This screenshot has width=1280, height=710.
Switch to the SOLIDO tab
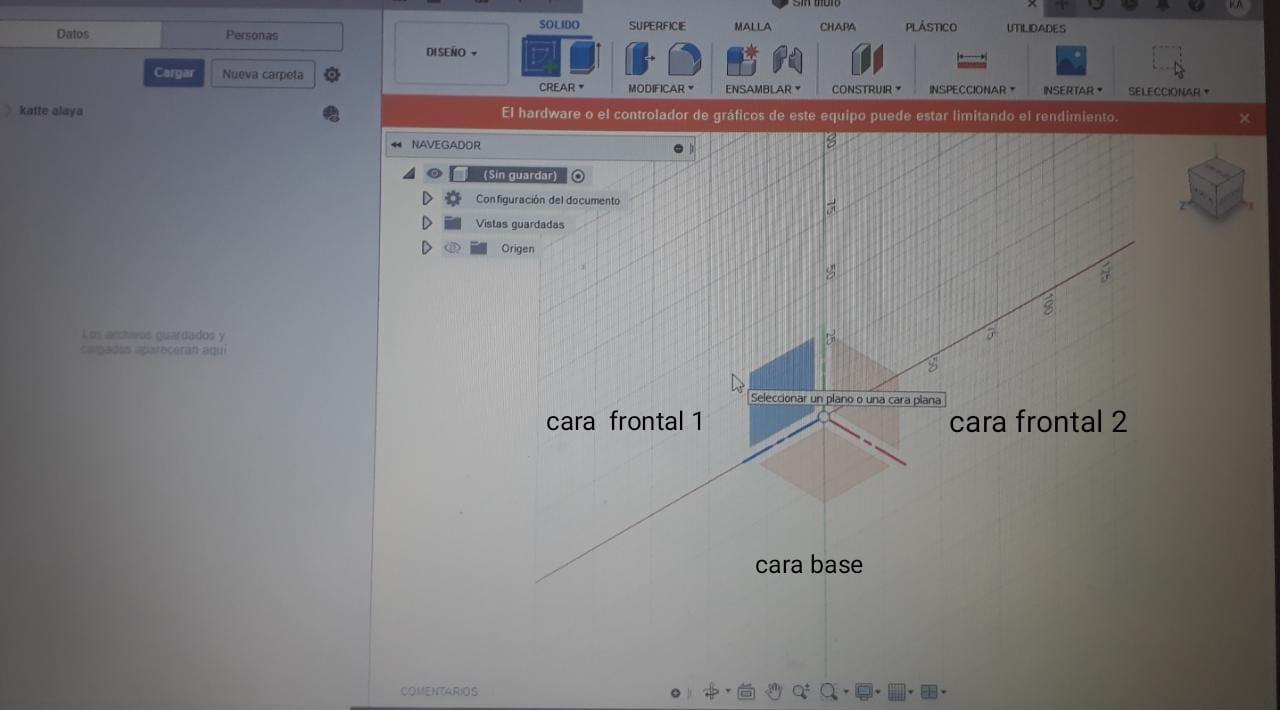(559, 24)
